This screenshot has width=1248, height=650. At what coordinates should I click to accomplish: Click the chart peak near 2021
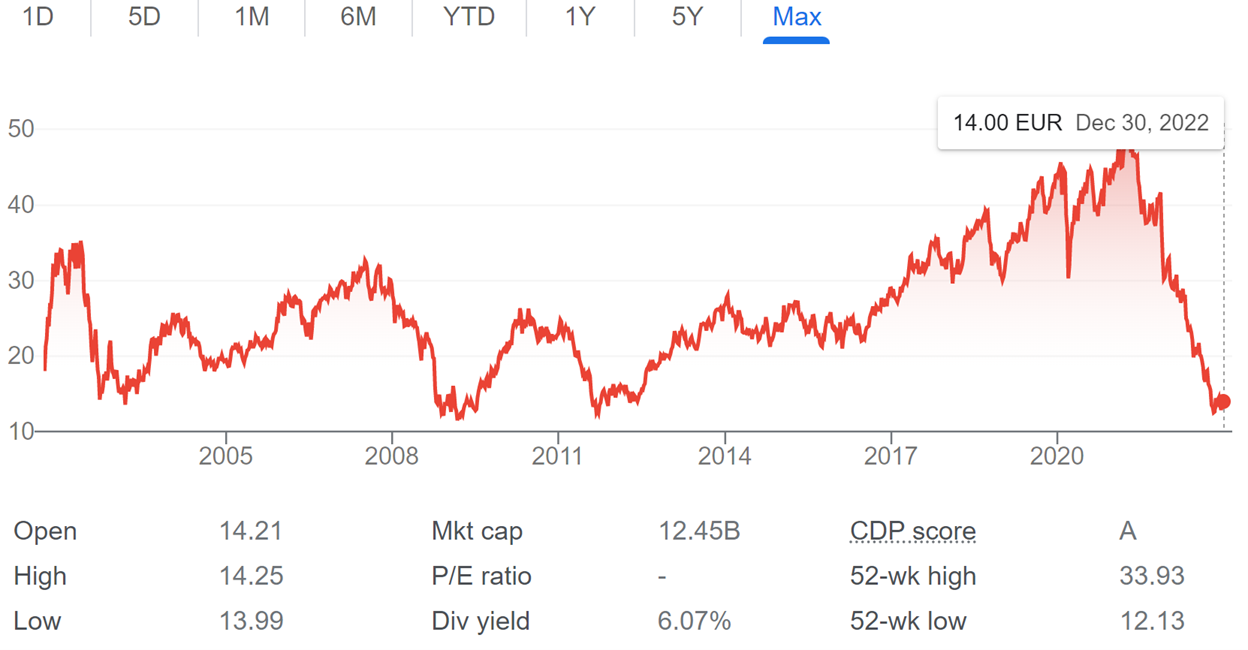click(1125, 150)
